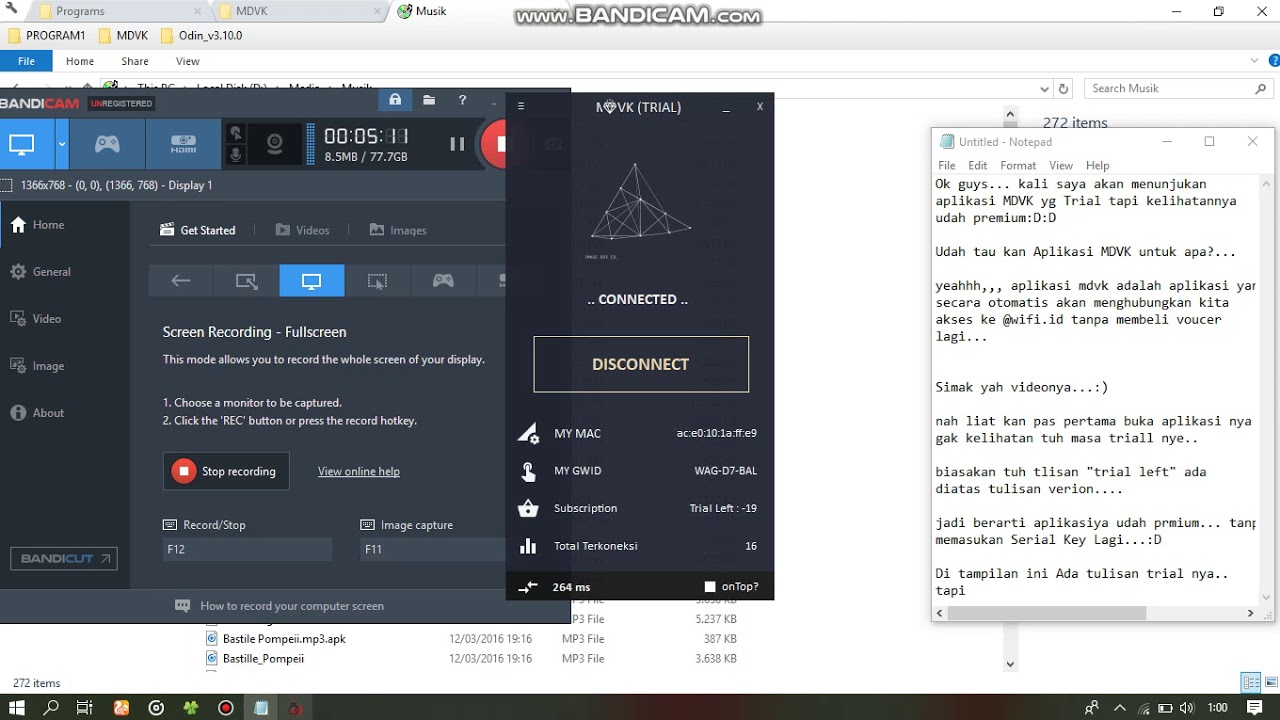Viewport: 1280px width, 720px height.
Task: Enable the onTop? checkbox in MDVK
Action: tap(710, 587)
